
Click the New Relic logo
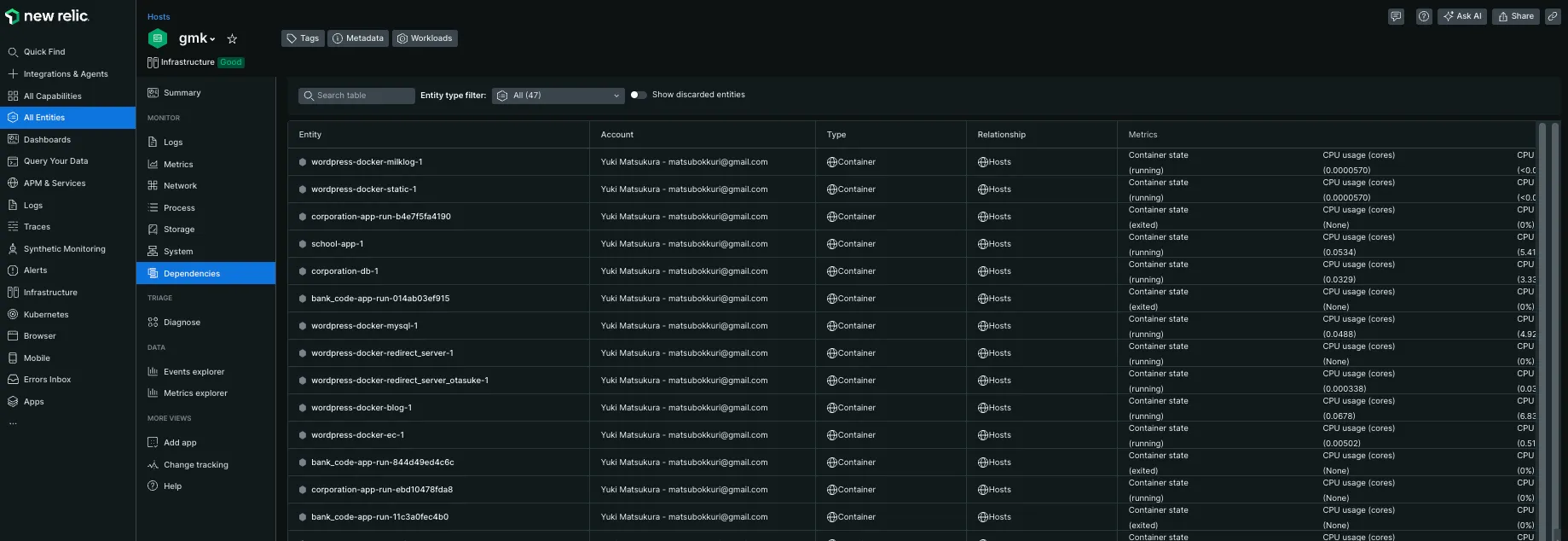click(x=48, y=16)
